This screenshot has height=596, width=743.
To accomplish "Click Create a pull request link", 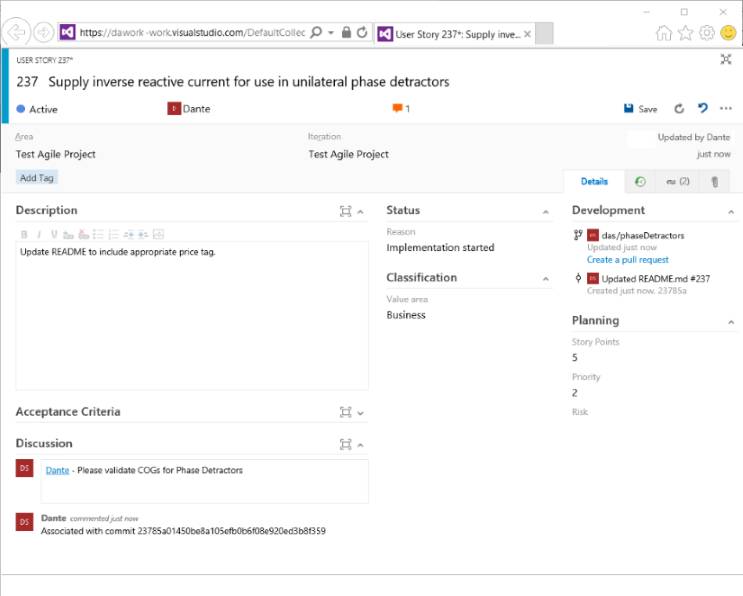I will pyautogui.click(x=627, y=260).
